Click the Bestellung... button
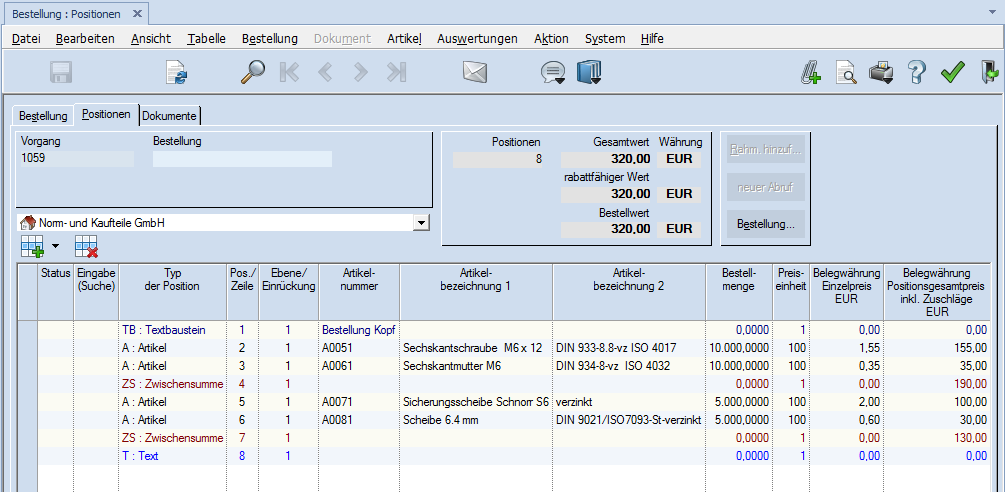This screenshot has width=1005, height=492. tap(765, 224)
